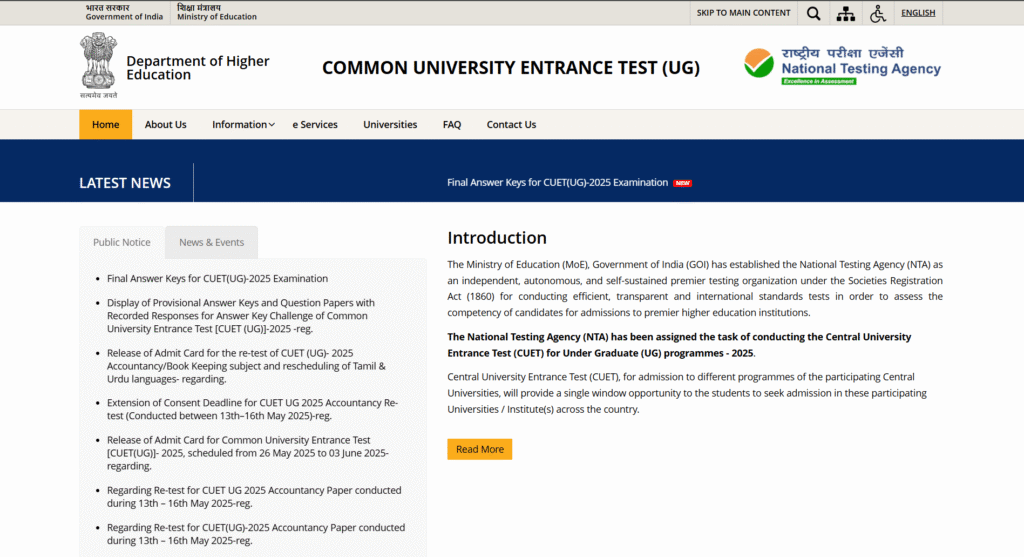Open the Regarding Re-test for CUET UG 2025 notice
This screenshot has width=1024, height=557.
pos(254,497)
